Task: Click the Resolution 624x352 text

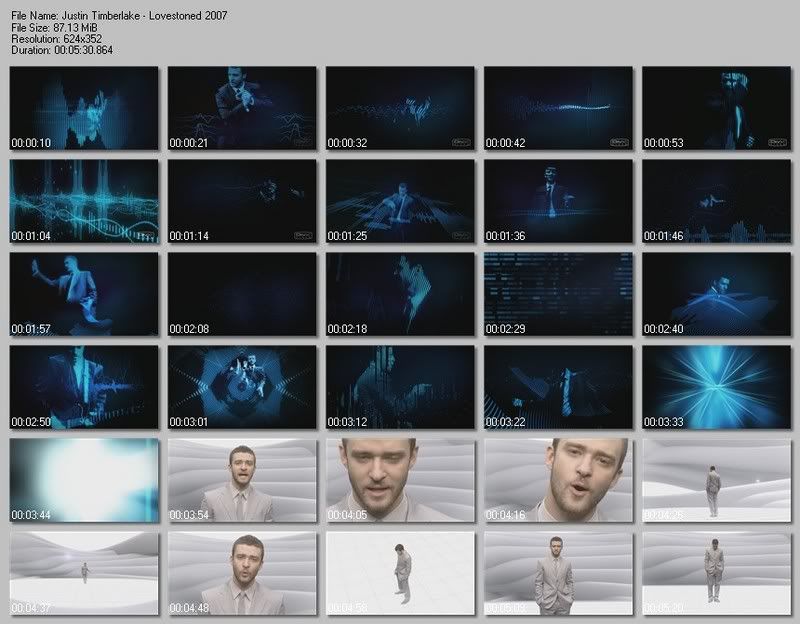Action: pyautogui.click(x=56, y=39)
